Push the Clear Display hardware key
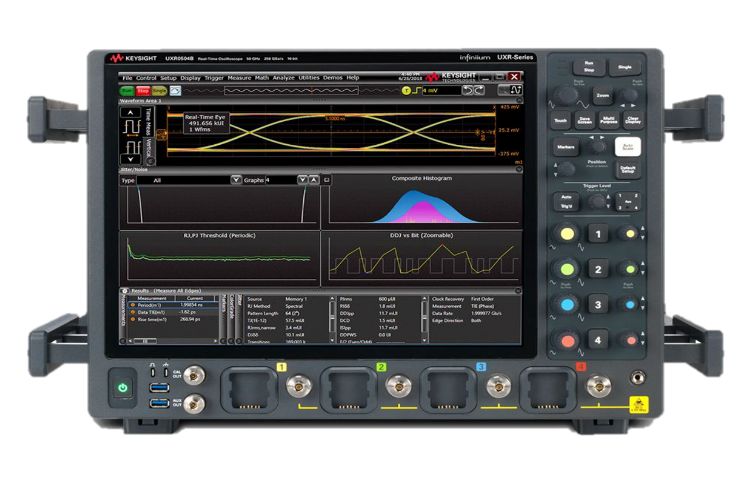 632,120
